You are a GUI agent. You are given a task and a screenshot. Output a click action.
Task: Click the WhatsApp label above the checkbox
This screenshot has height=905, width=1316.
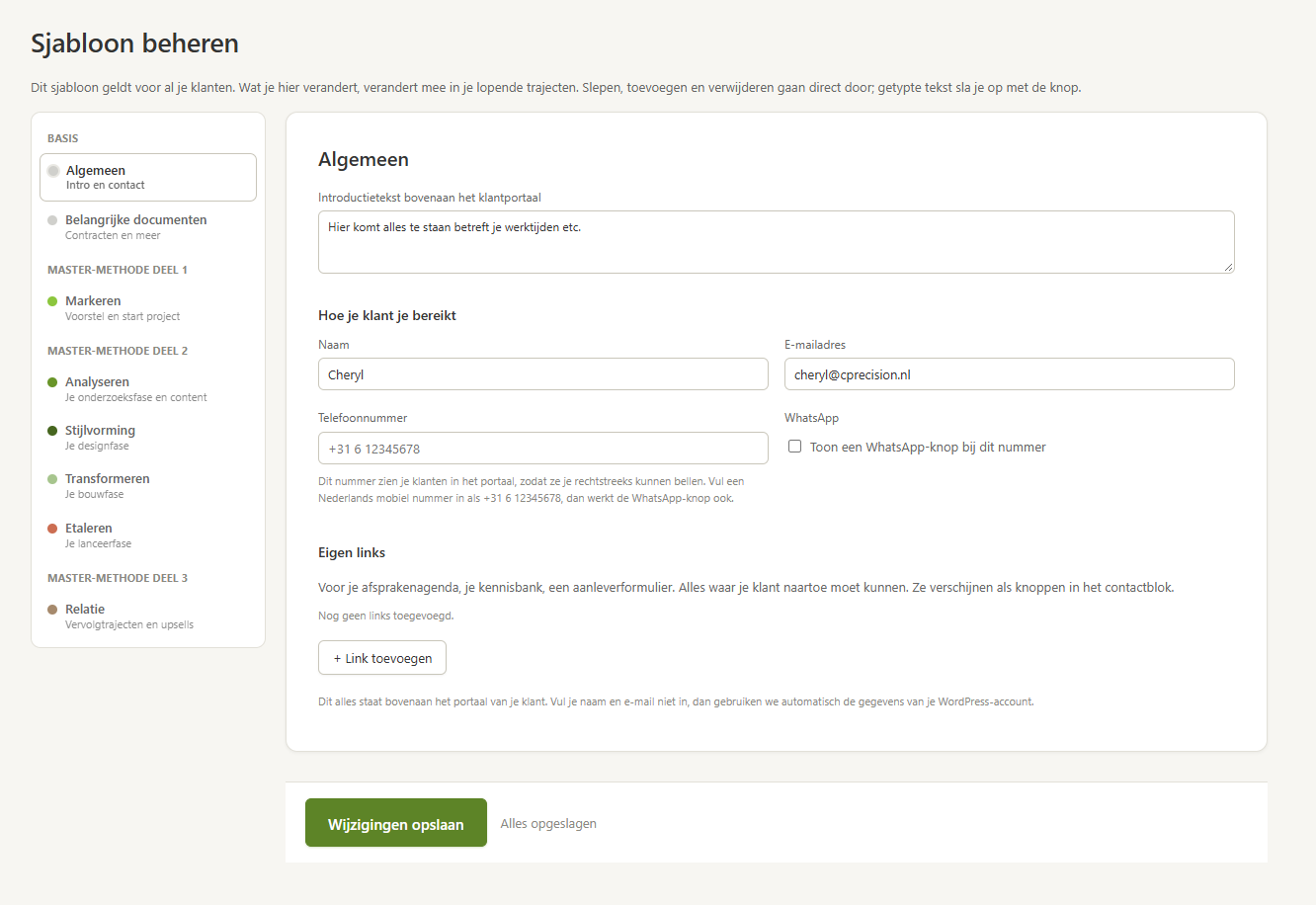point(812,418)
